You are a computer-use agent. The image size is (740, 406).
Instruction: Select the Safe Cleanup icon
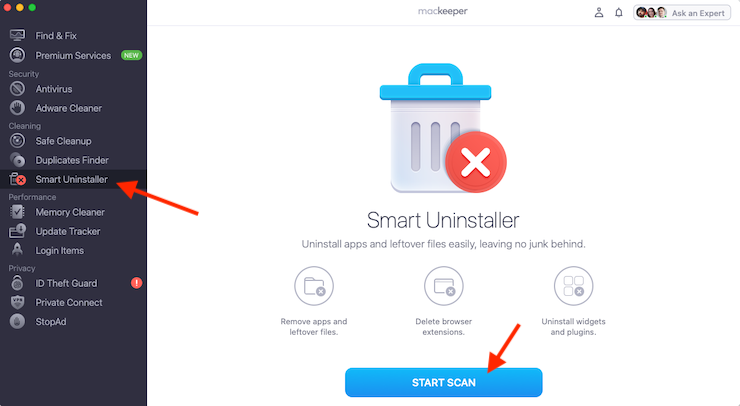pos(17,141)
